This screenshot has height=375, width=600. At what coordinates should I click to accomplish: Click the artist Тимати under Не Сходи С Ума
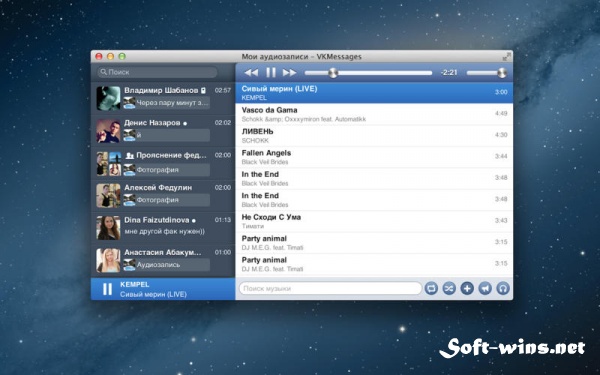point(253,226)
